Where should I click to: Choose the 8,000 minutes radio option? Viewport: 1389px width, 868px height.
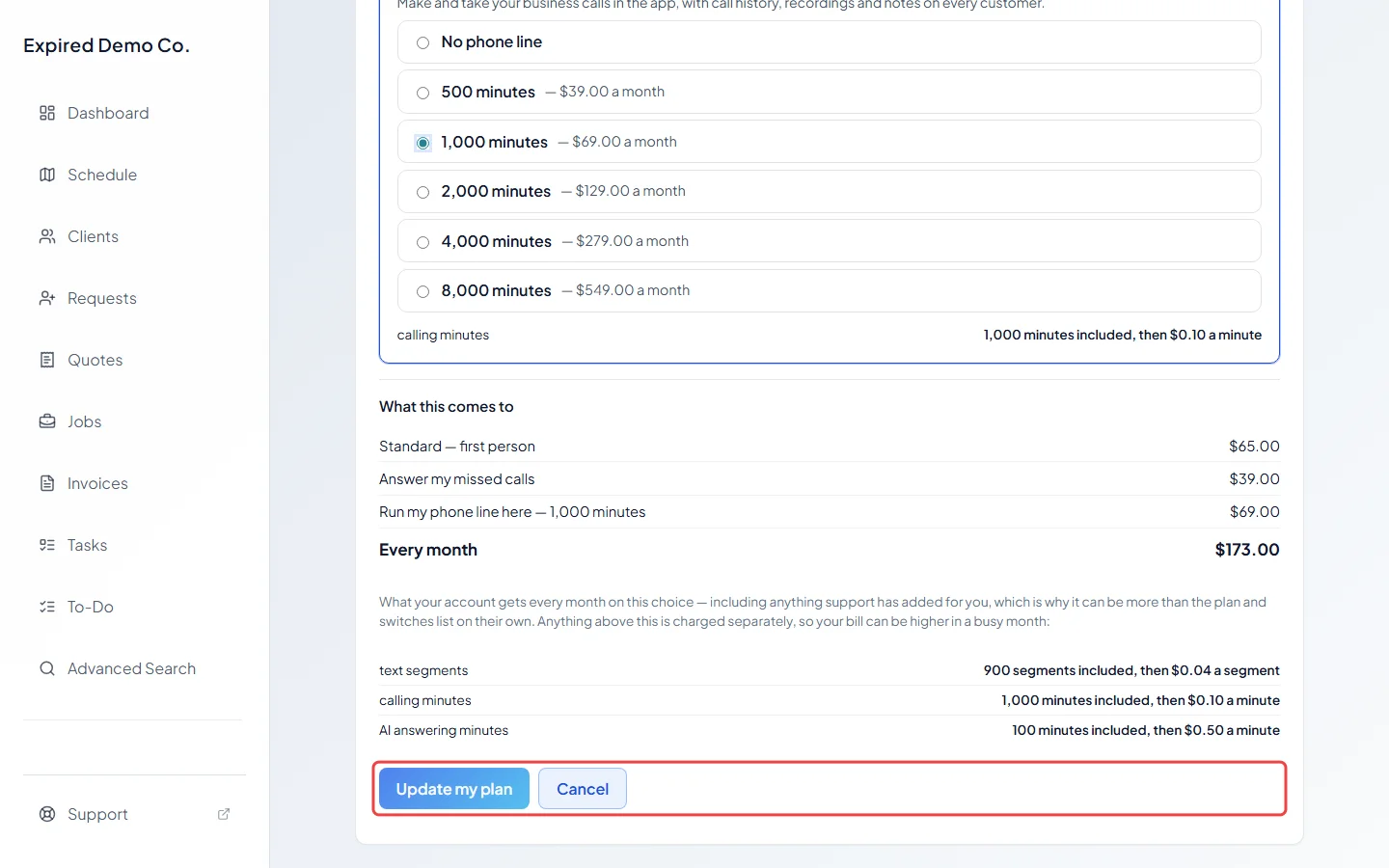coord(422,291)
